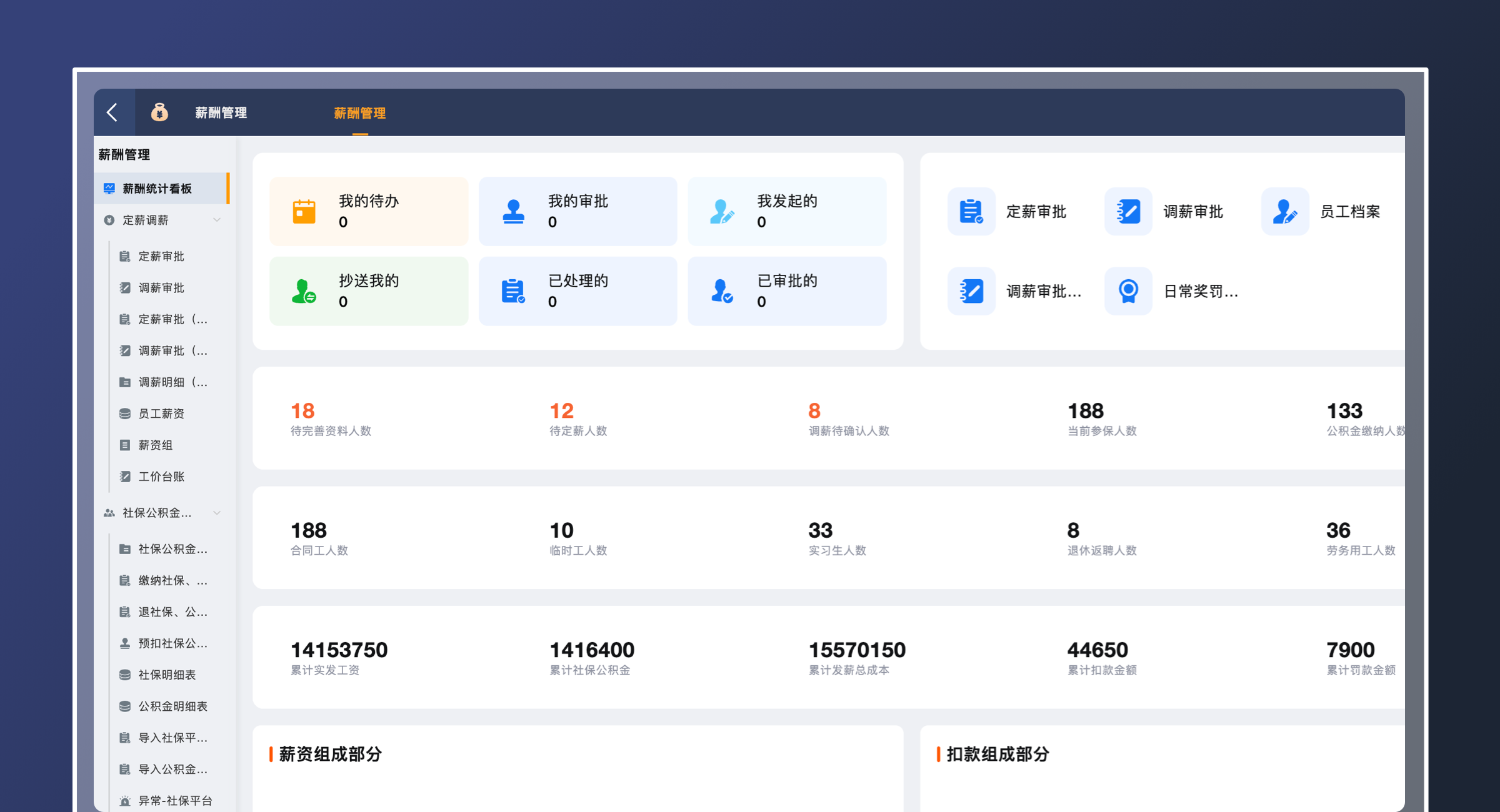The image size is (1500, 812).
Task: Click the 待完善资料人数 count 18
Action: 302,411
